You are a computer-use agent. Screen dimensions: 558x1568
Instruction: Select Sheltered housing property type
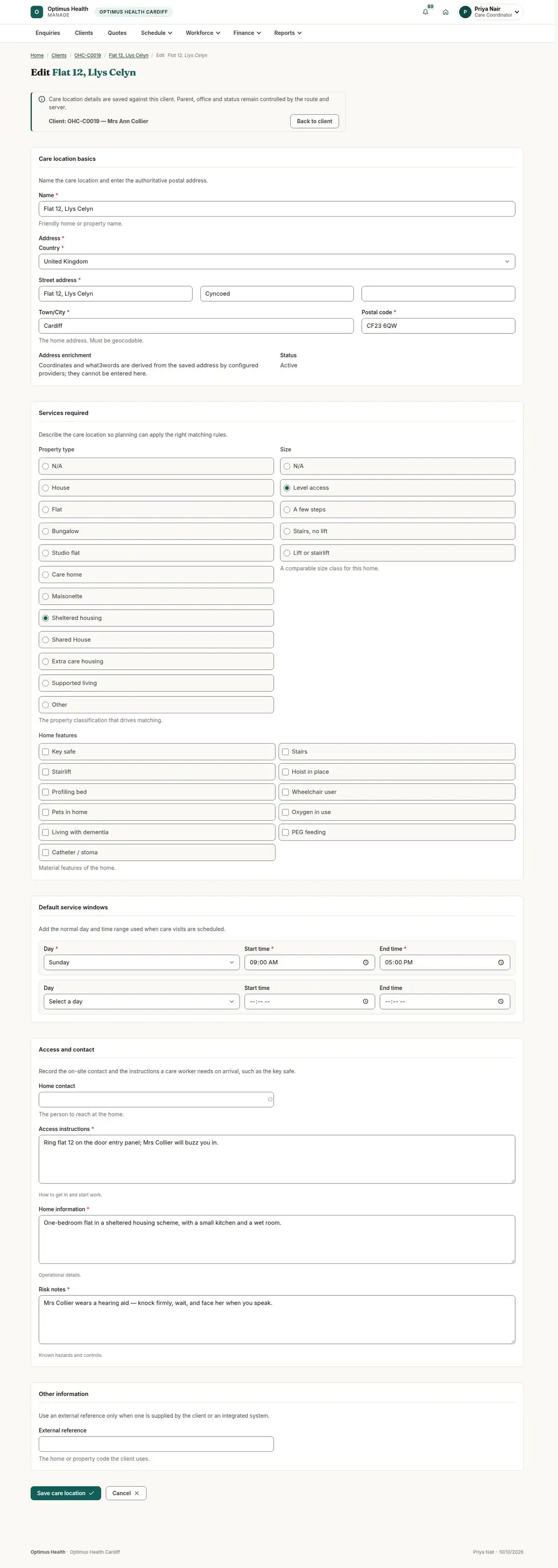(x=156, y=618)
